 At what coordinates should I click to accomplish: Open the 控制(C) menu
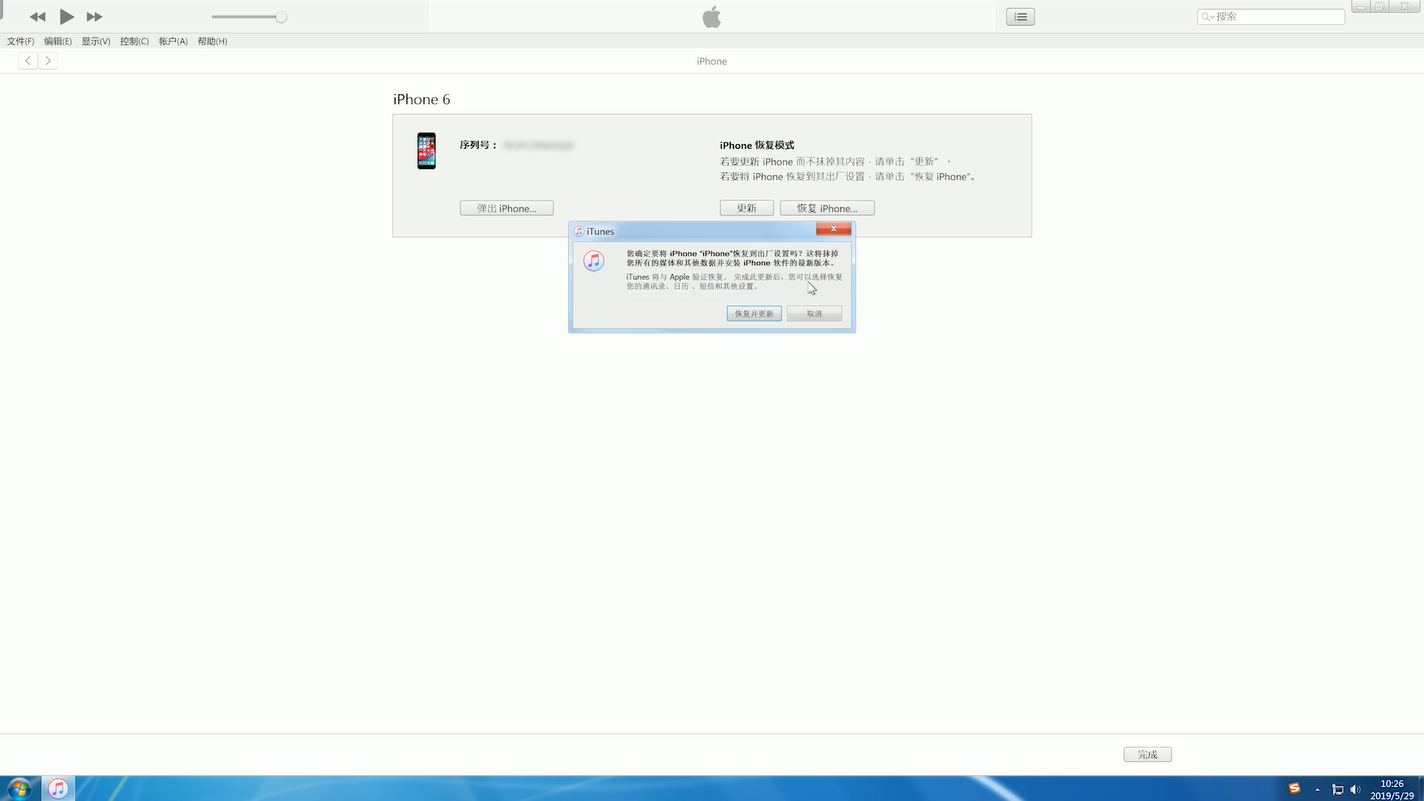134,41
